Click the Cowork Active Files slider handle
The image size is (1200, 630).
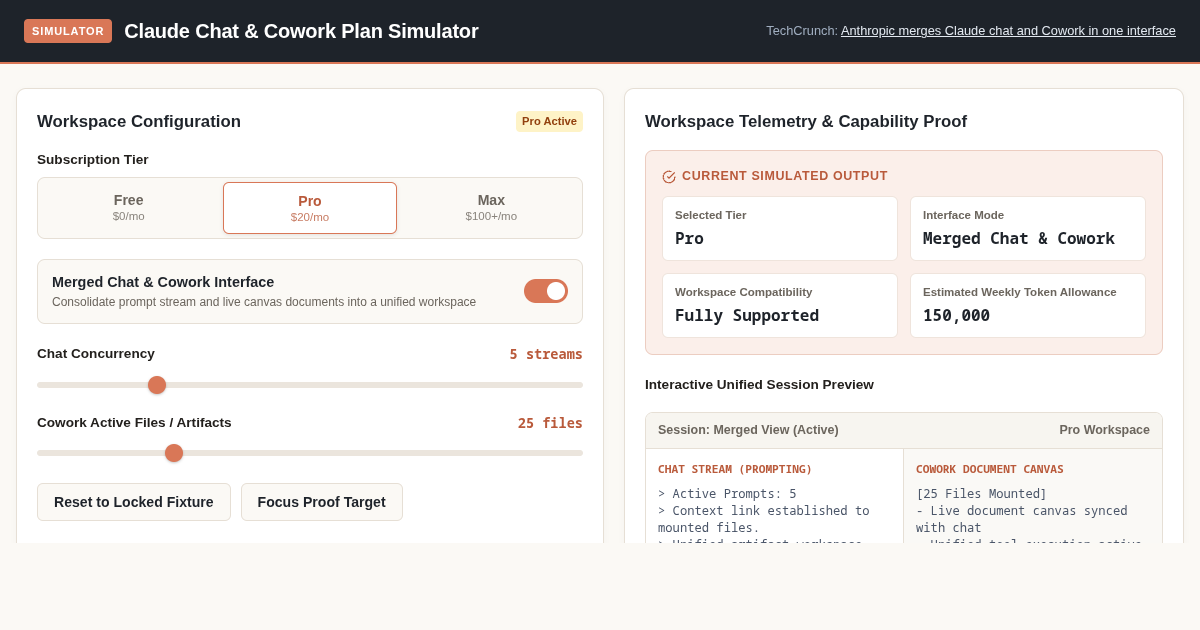coord(174,453)
